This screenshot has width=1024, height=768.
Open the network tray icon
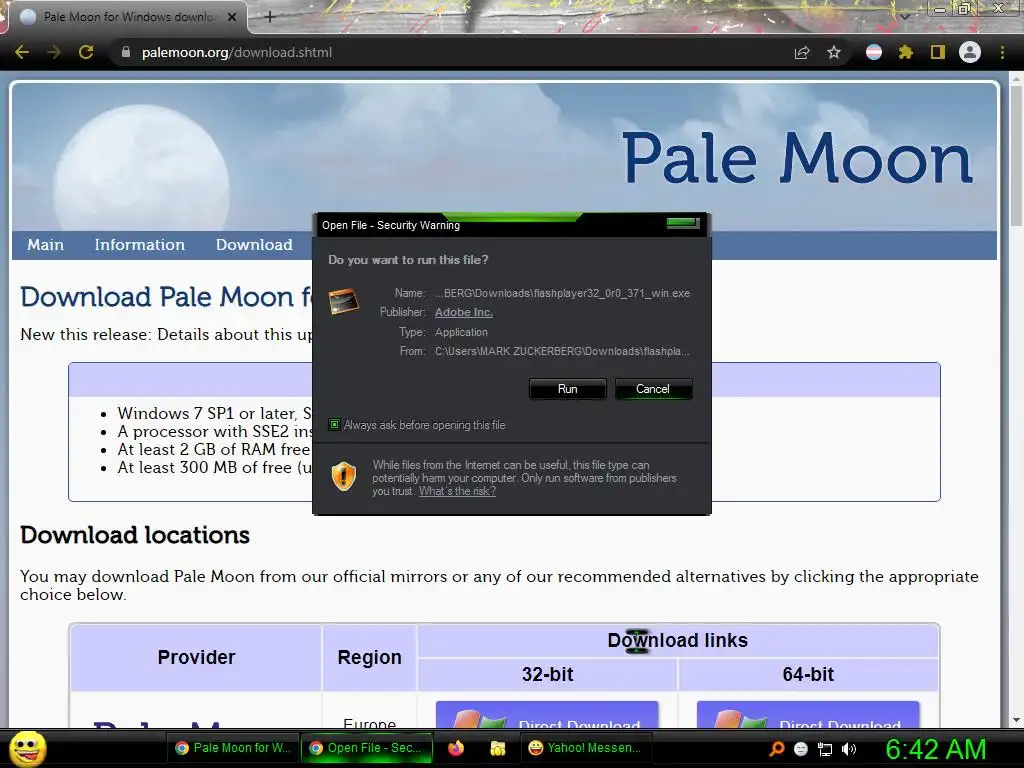point(825,750)
